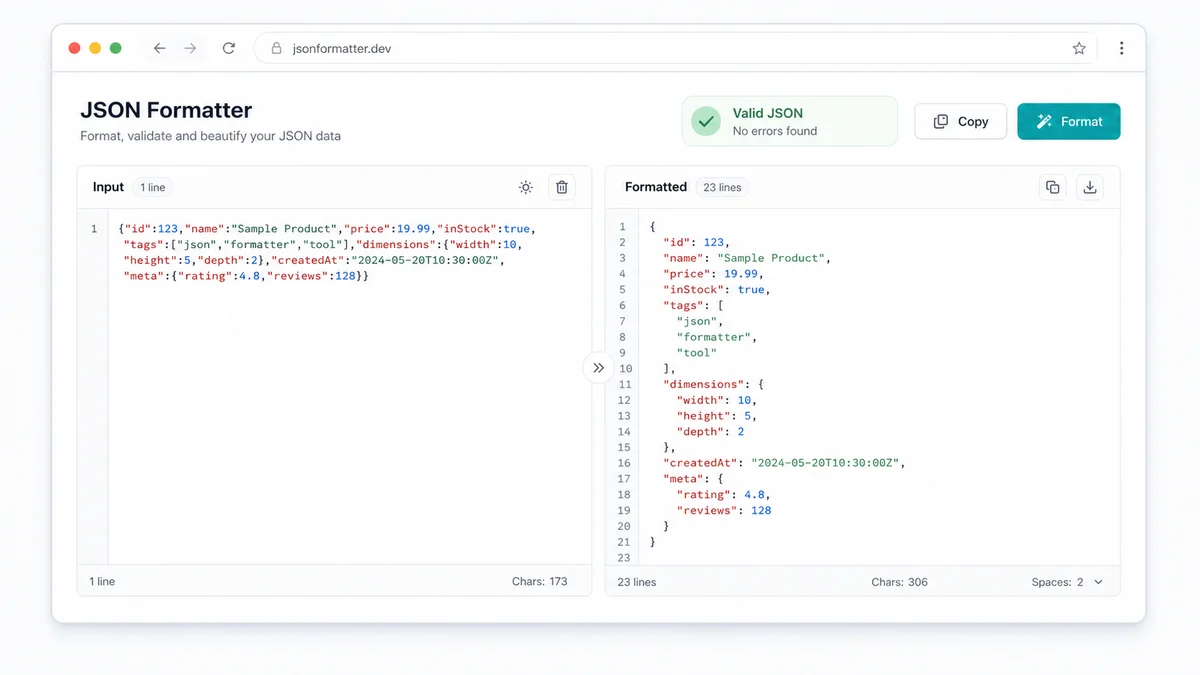The width and height of the screenshot is (1200, 675).
Task: Click the "width": 10 output line
Action: (716, 400)
